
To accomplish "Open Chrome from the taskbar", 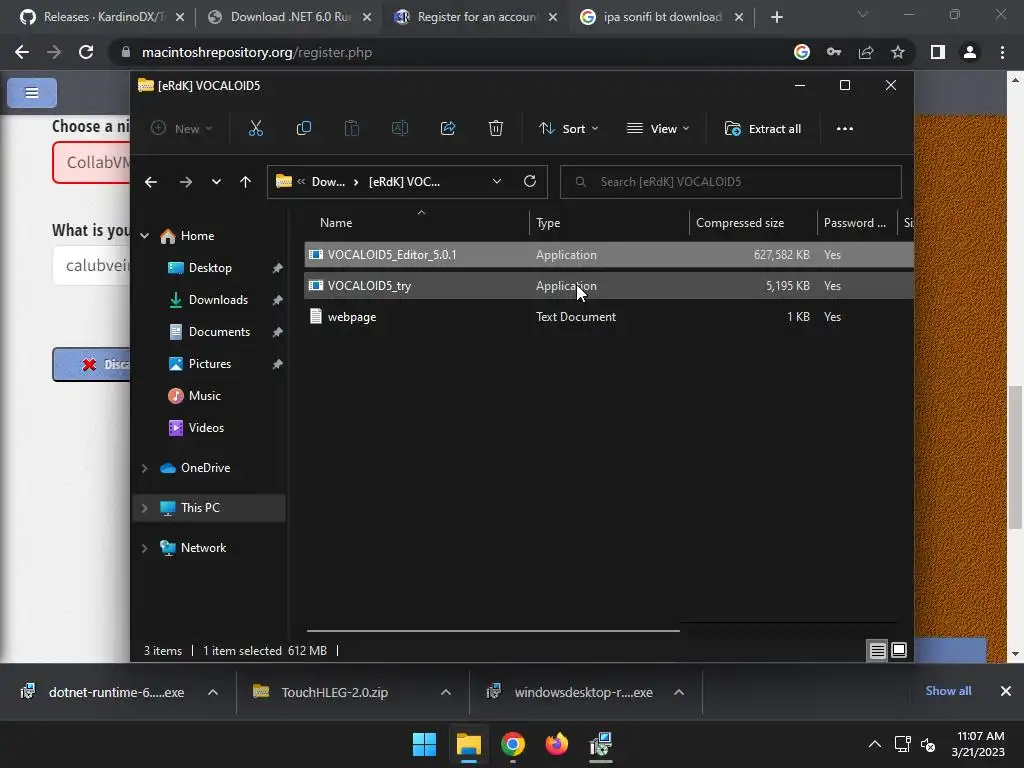I will pos(513,744).
